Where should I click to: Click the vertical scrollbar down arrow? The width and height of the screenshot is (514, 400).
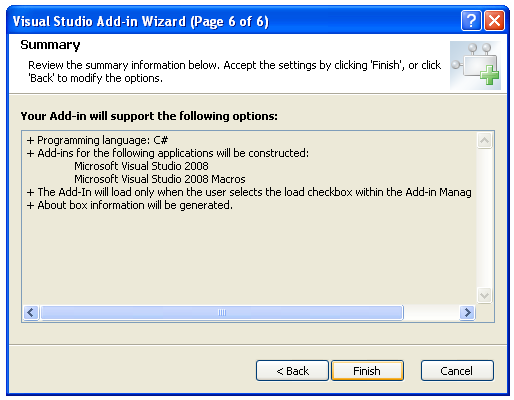pos(484,295)
